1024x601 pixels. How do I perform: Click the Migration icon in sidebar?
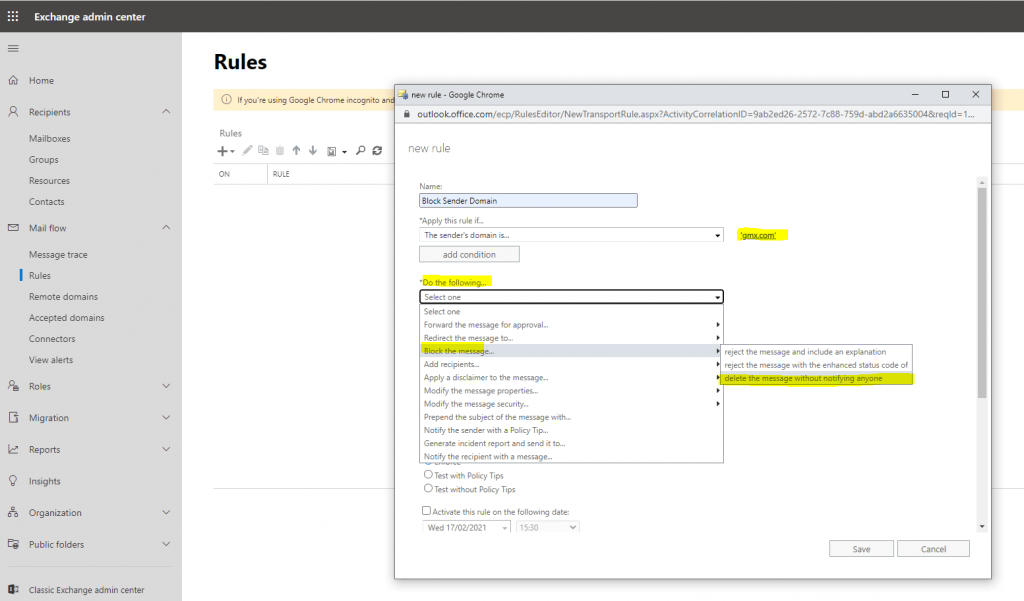pyautogui.click(x=13, y=417)
